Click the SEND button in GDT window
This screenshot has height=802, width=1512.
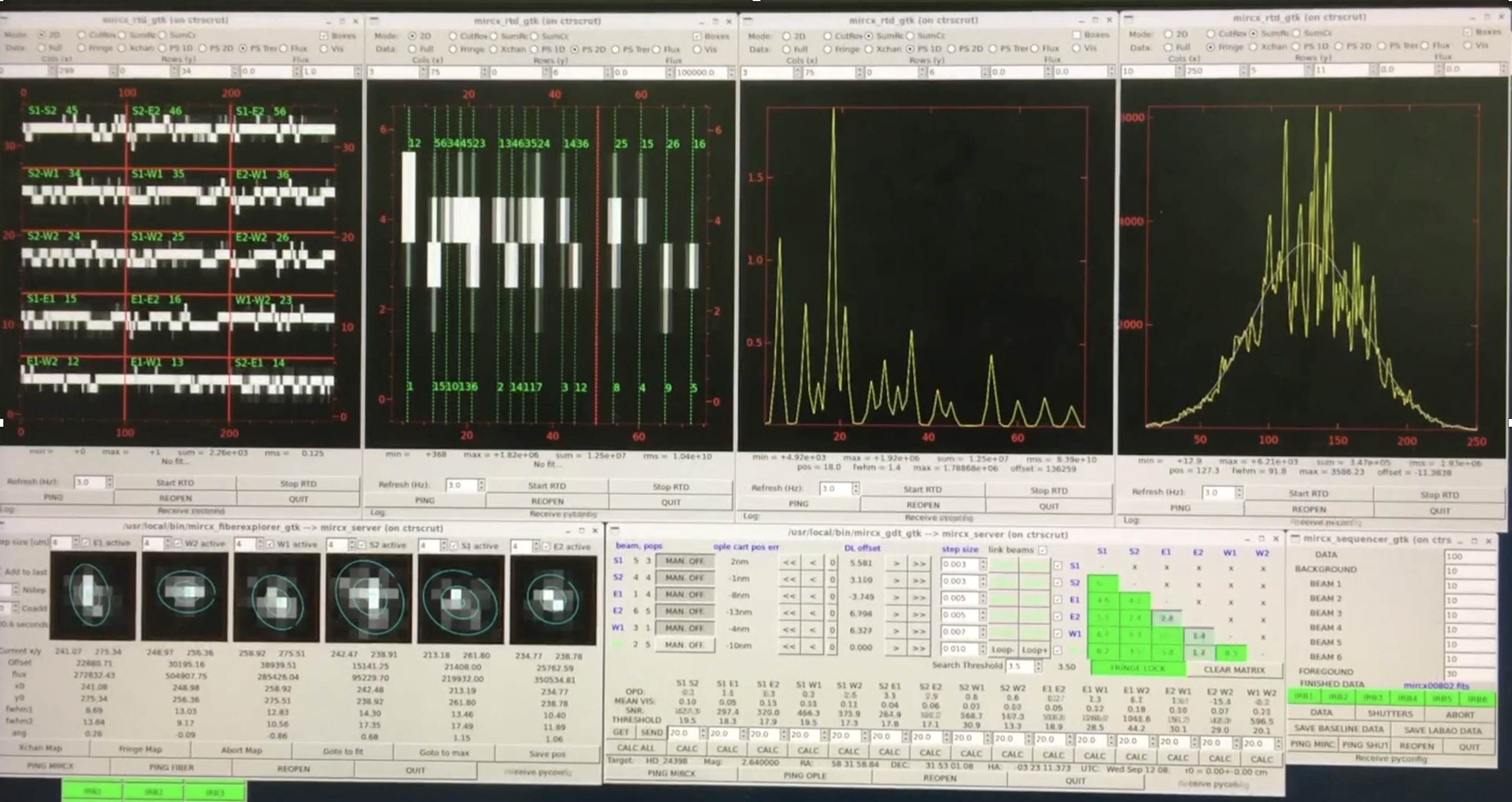pyautogui.click(x=651, y=733)
